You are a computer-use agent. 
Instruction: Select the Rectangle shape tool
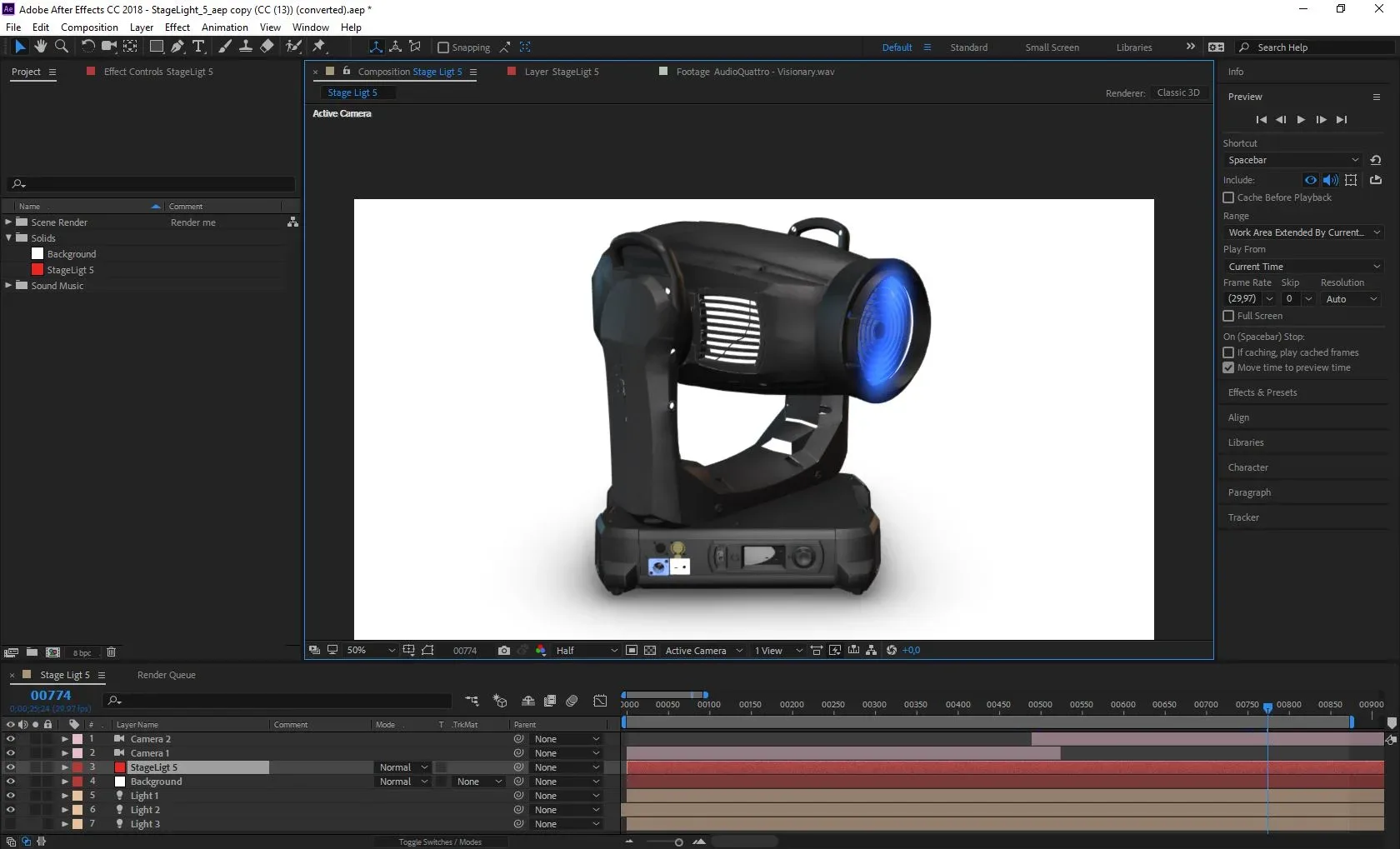pyautogui.click(x=156, y=47)
